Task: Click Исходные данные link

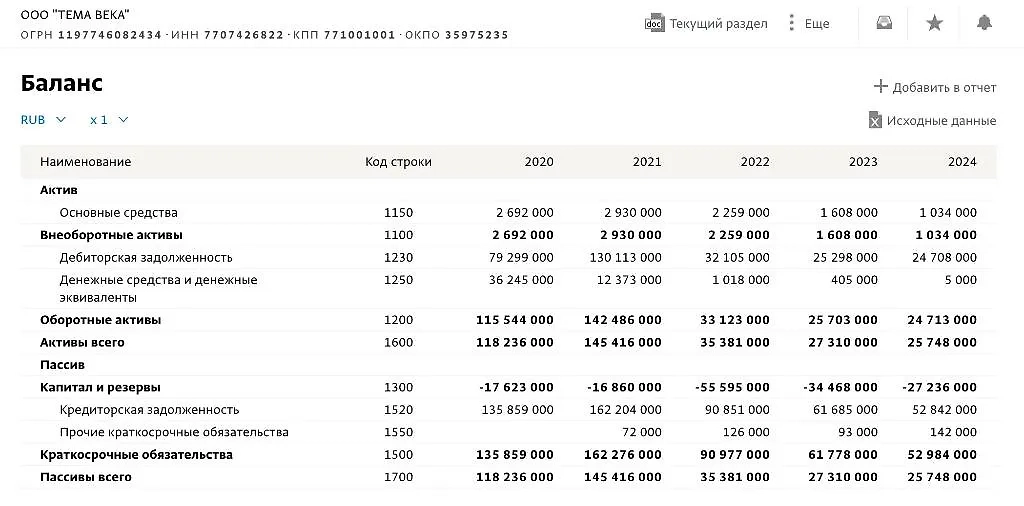Action: [x=942, y=121]
